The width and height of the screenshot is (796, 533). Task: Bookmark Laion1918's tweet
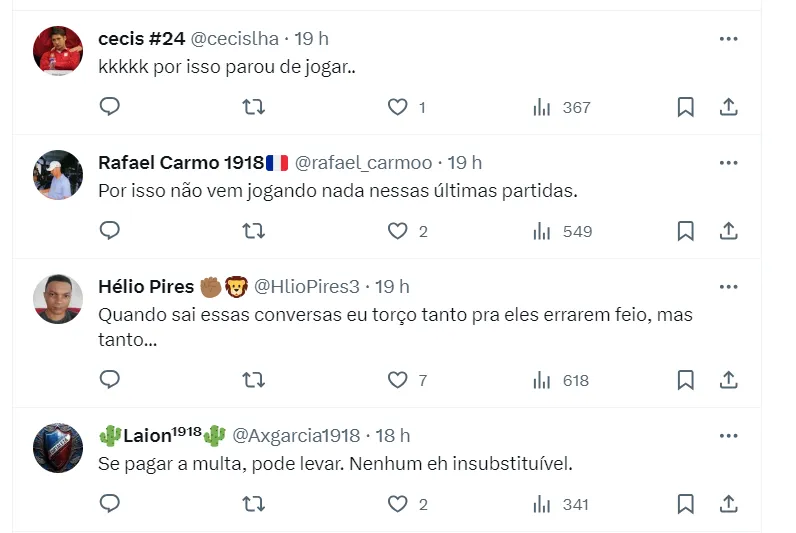click(x=685, y=504)
